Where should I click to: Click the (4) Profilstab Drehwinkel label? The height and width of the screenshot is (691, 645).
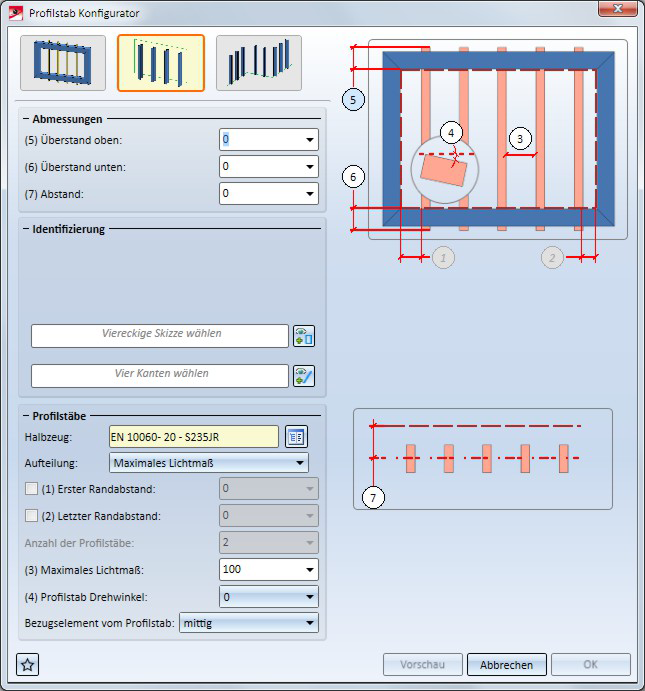click(x=86, y=597)
